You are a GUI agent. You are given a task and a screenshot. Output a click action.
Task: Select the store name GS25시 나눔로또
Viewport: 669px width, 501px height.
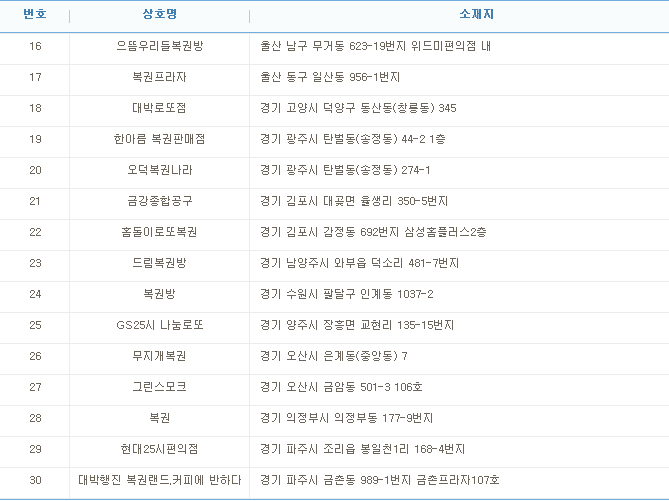(x=160, y=325)
